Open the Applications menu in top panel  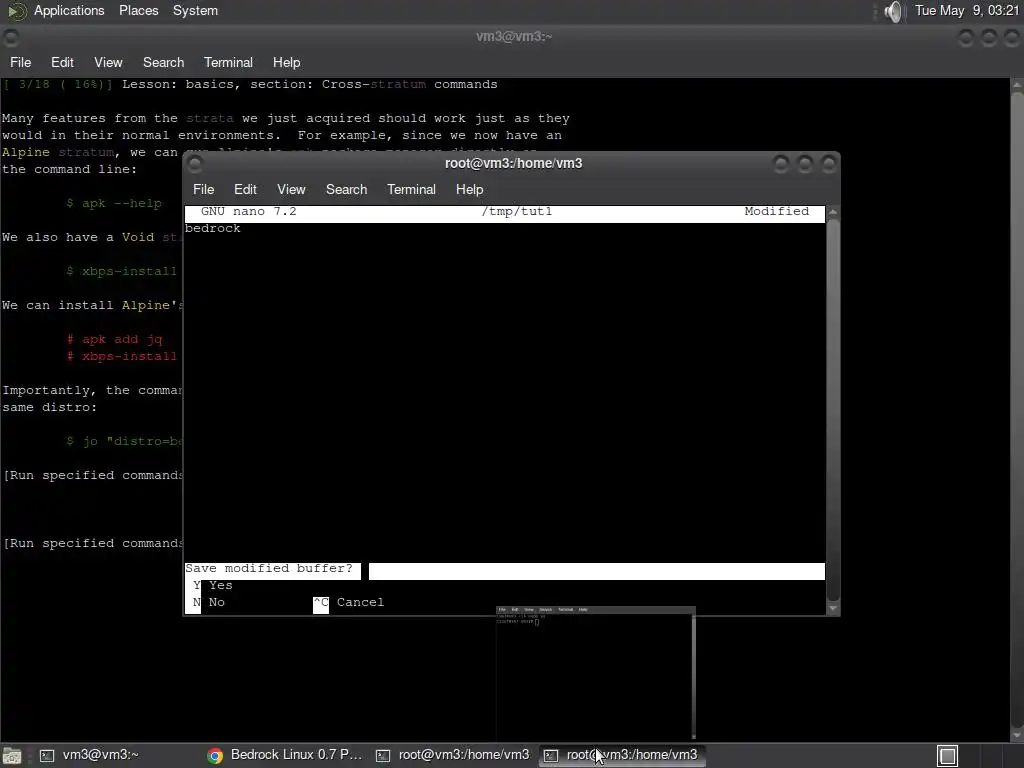(x=69, y=10)
